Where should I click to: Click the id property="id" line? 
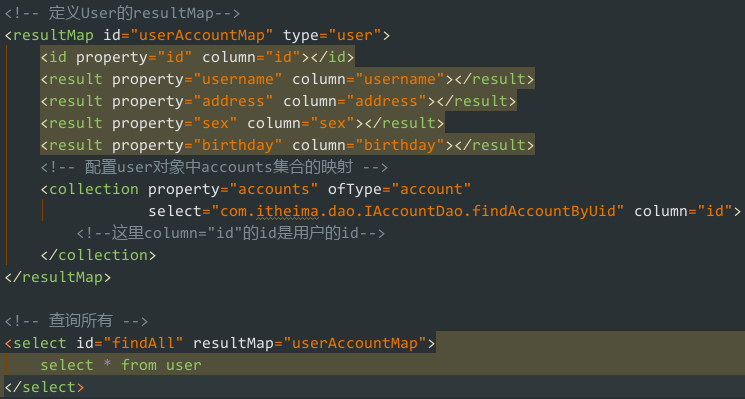[197, 57]
